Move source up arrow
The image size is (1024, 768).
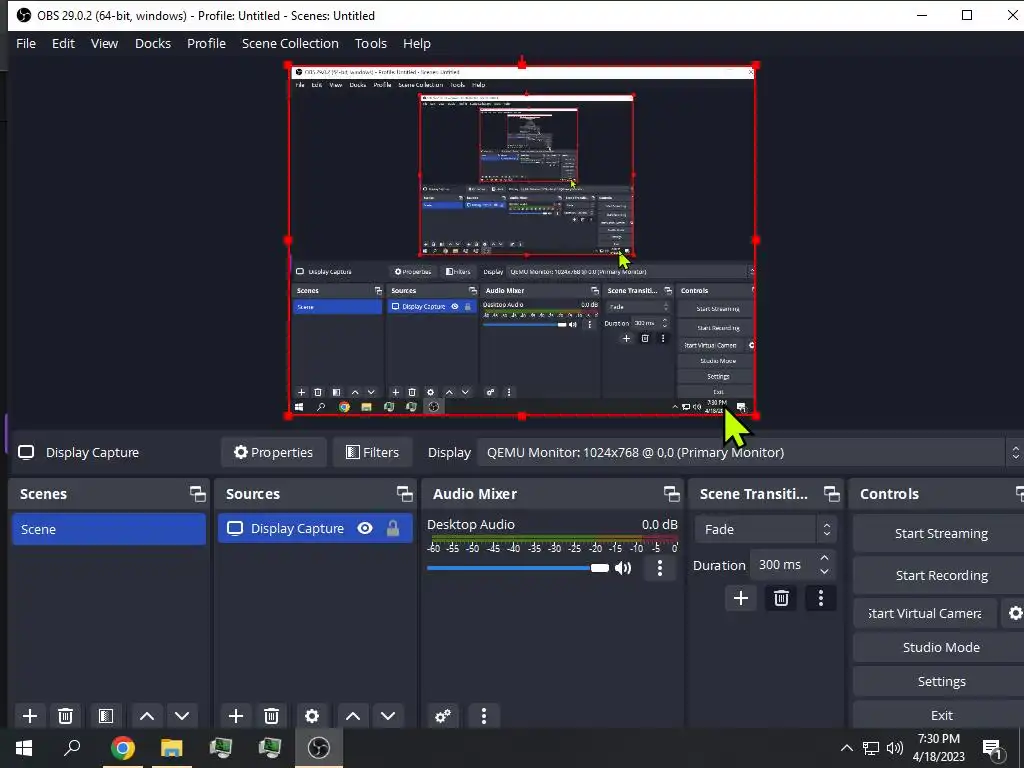point(353,716)
